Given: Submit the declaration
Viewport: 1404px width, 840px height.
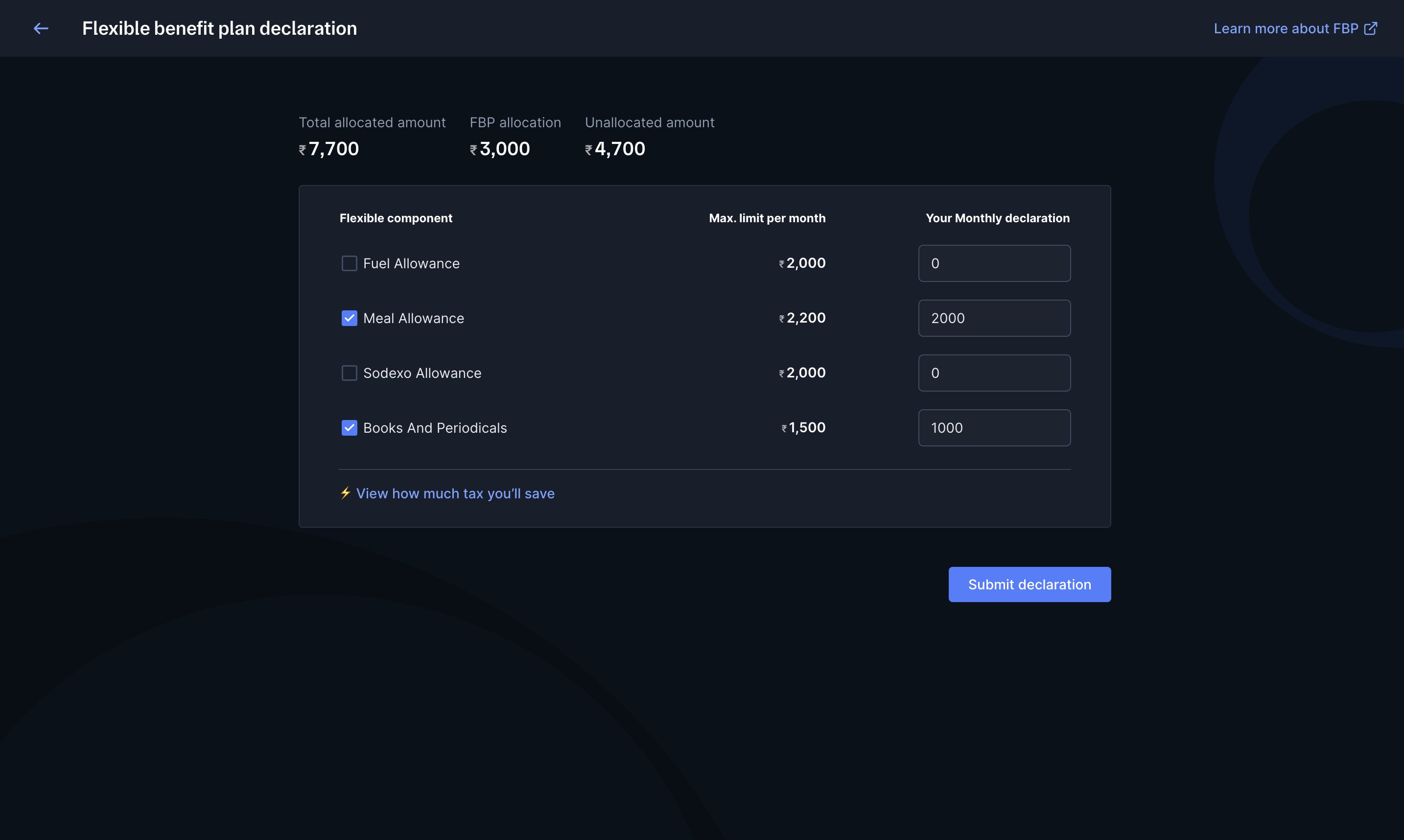Looking at the screenshot, I should tap(1030, 584).
